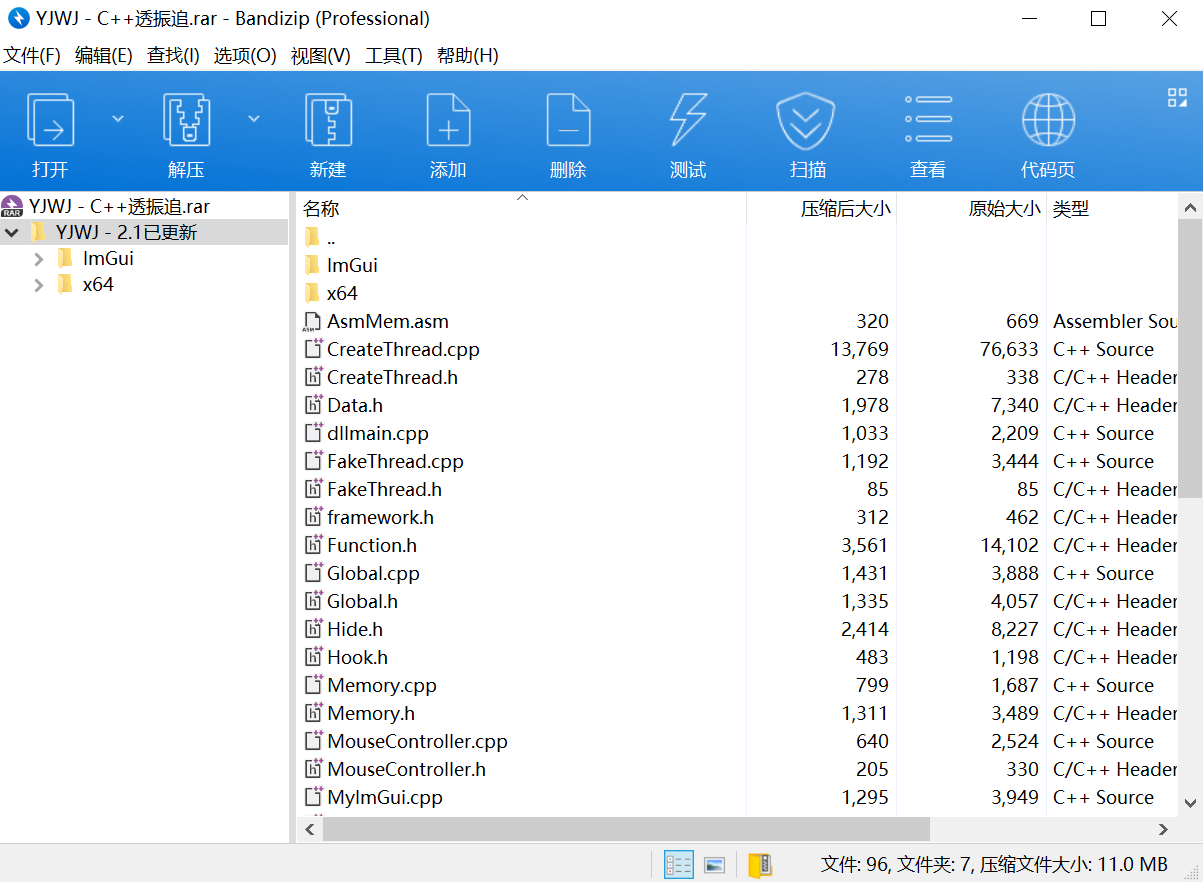Select the Memory.cpp file name
The width and height of the screenshot is (1203, 882).
click(382, 685)
